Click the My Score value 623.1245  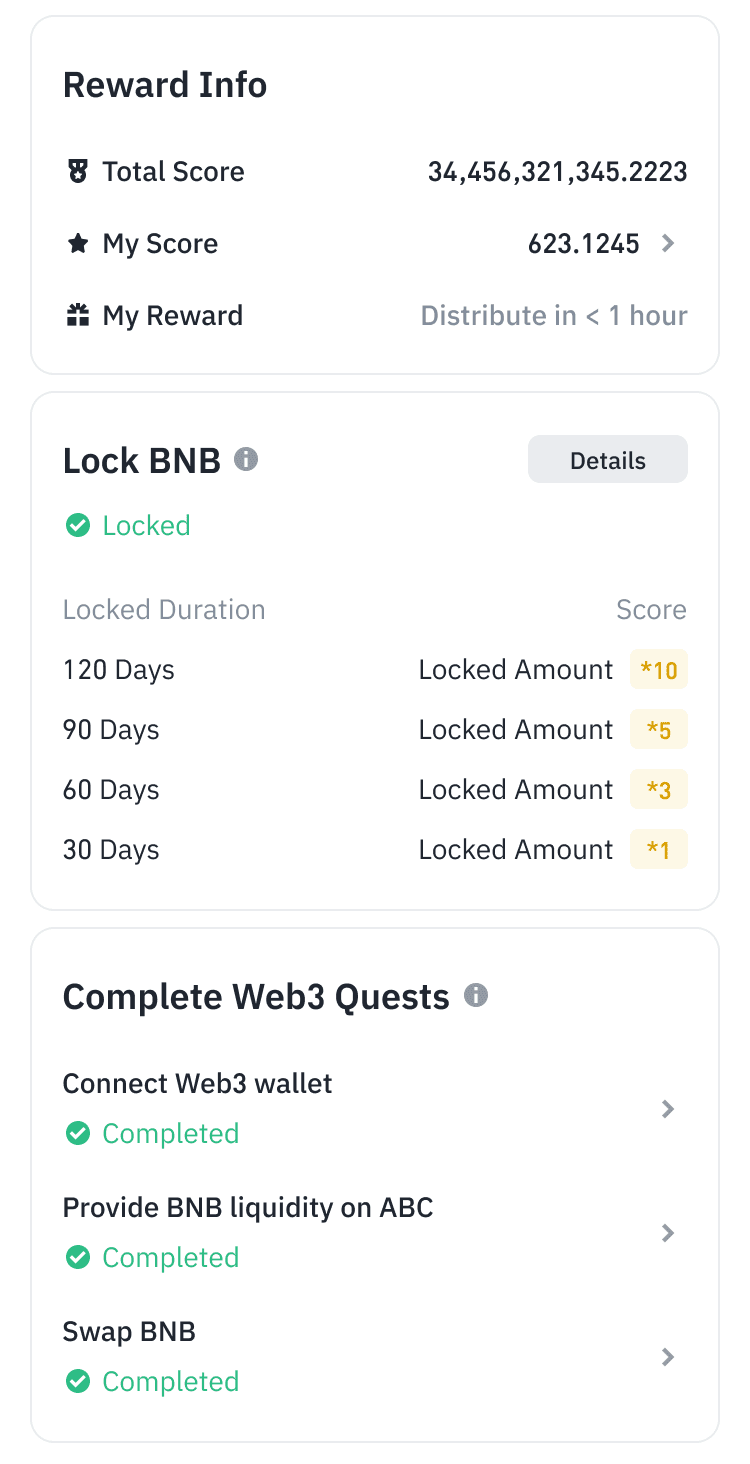584,244
